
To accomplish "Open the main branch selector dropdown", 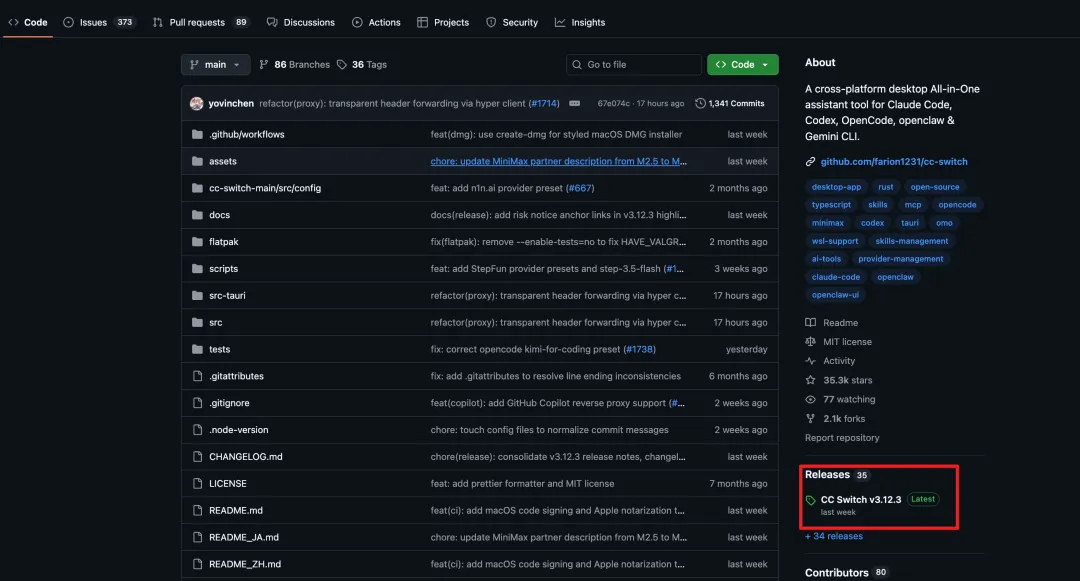I will 215,65.
